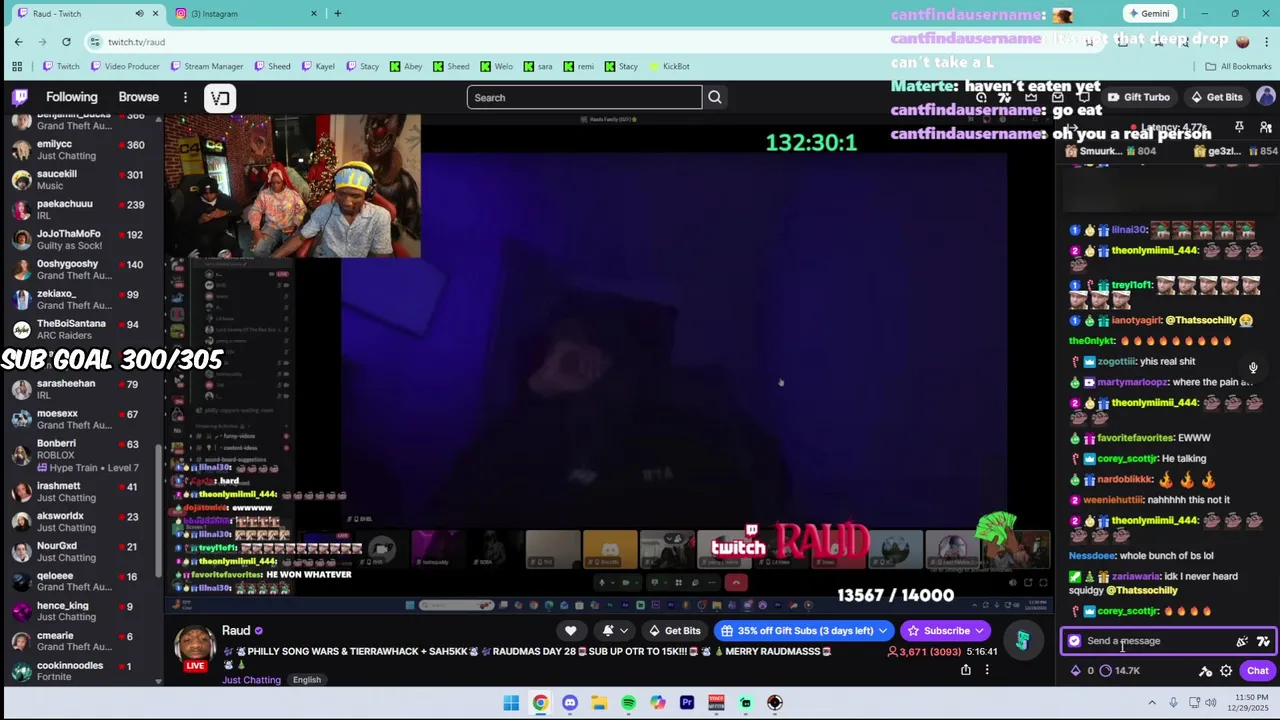This screenshot has height=720, width=1280.
Task: Go back with browser back arrow
Action: tap(18, 41)
